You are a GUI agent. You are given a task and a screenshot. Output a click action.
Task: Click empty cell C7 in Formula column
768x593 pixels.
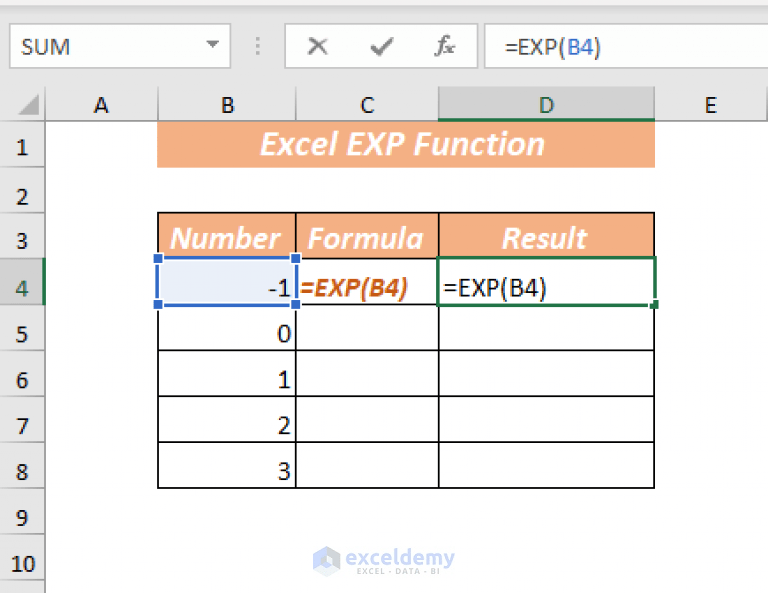tap(367, 420)
